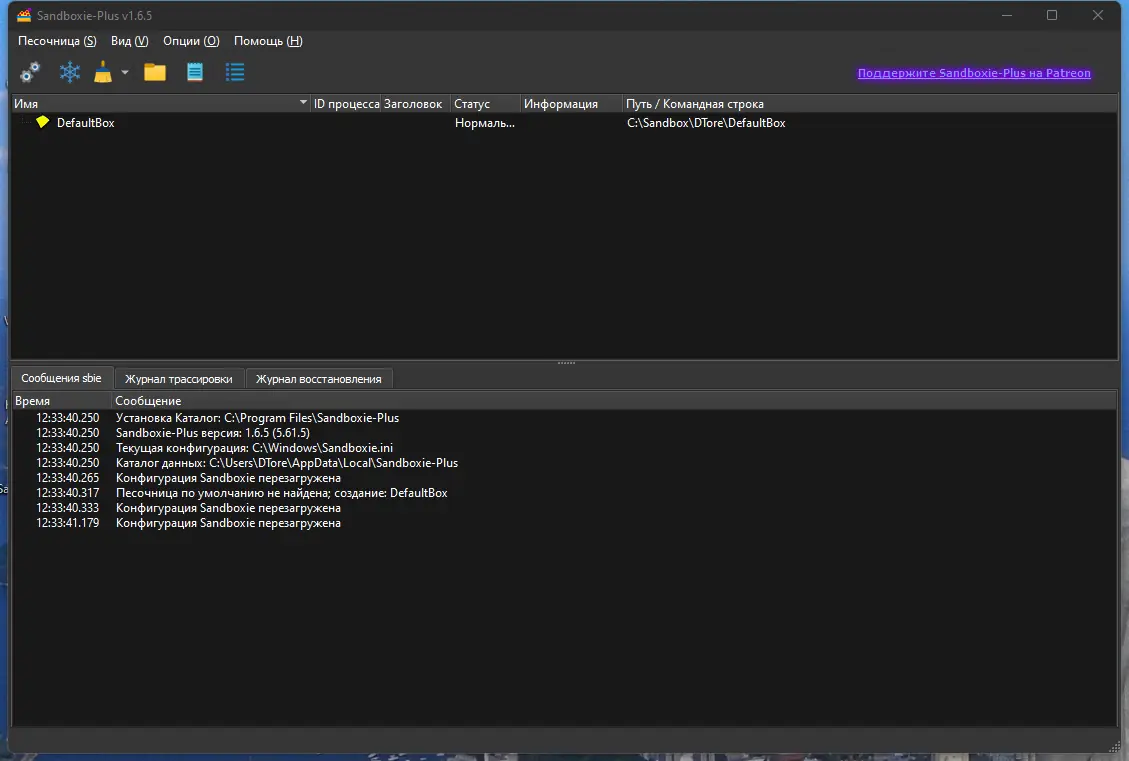
Task: Minimize the Sandboxie-Plus window
Action: 1007,15
